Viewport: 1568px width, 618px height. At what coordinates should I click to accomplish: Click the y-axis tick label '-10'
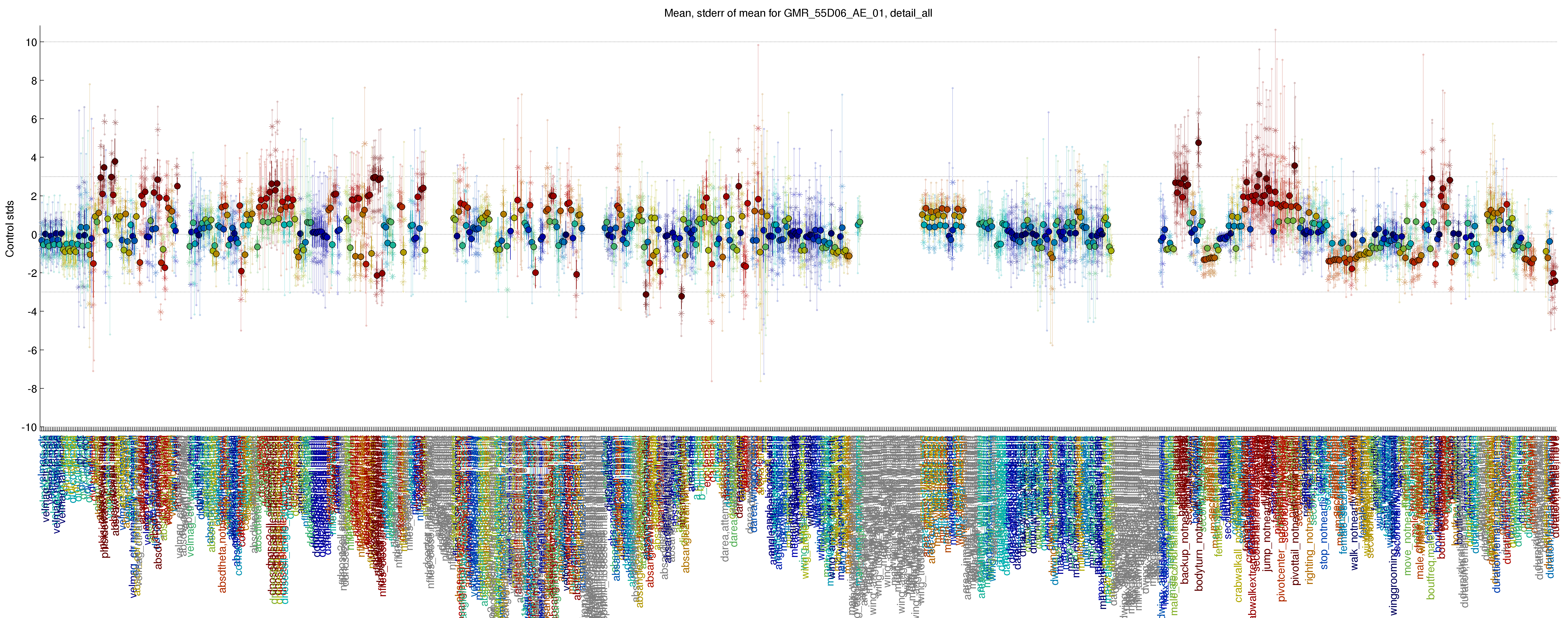pos(29,428)
